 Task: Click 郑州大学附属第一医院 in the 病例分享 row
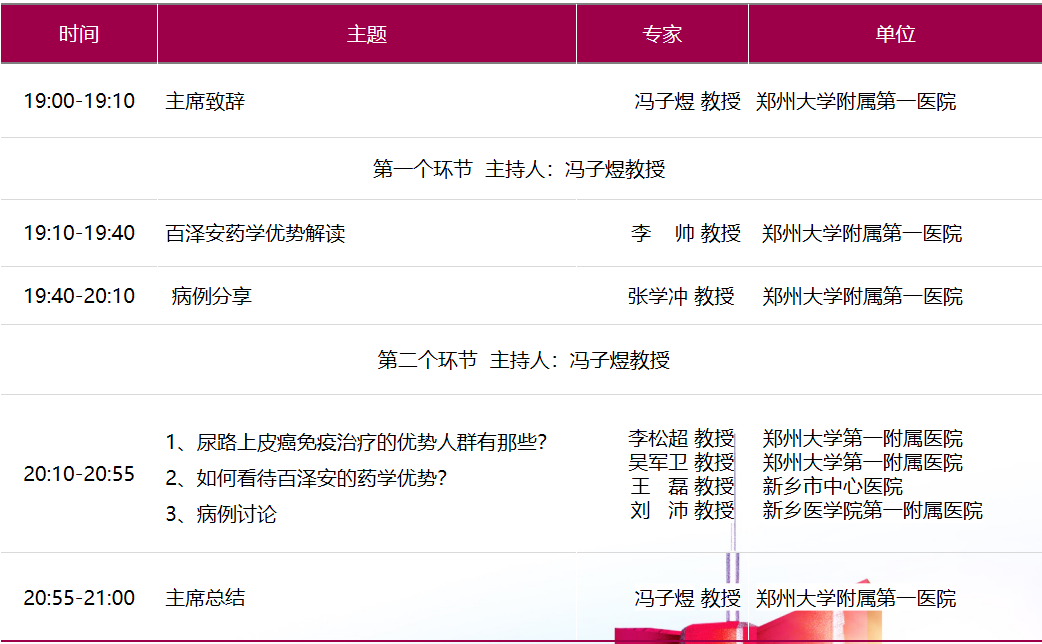(863, 296)
